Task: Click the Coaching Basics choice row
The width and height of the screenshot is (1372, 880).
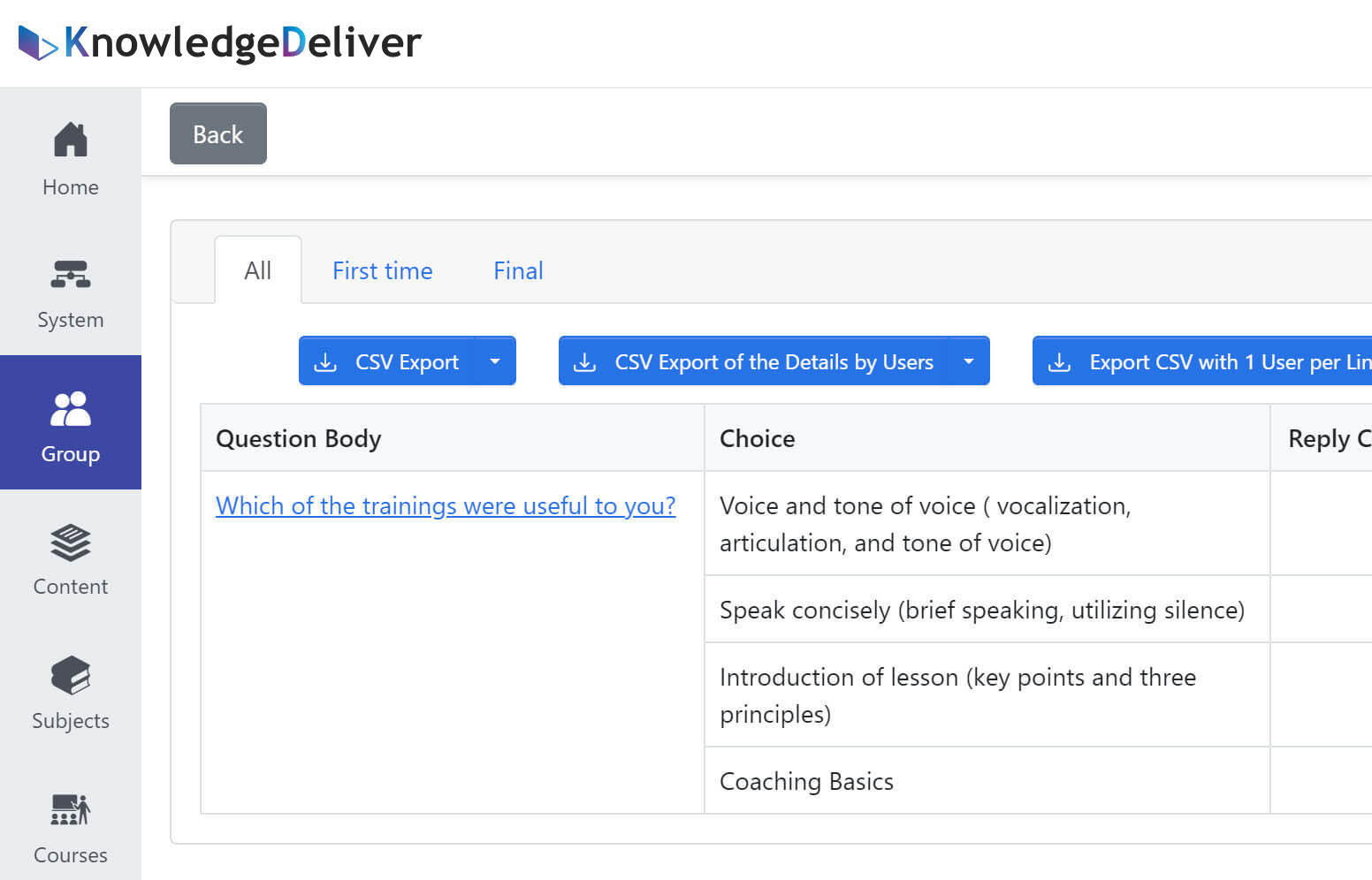Action: click(806, 781)
